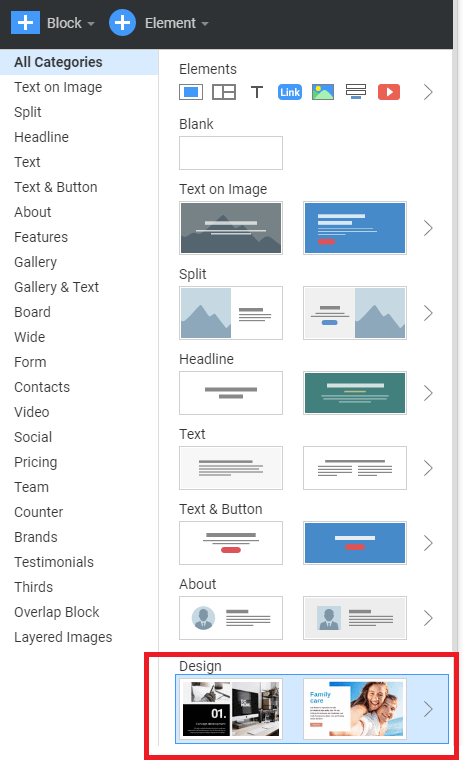Select the Blank block thumbnail
The image size is (468, 771).
[231, 153]
